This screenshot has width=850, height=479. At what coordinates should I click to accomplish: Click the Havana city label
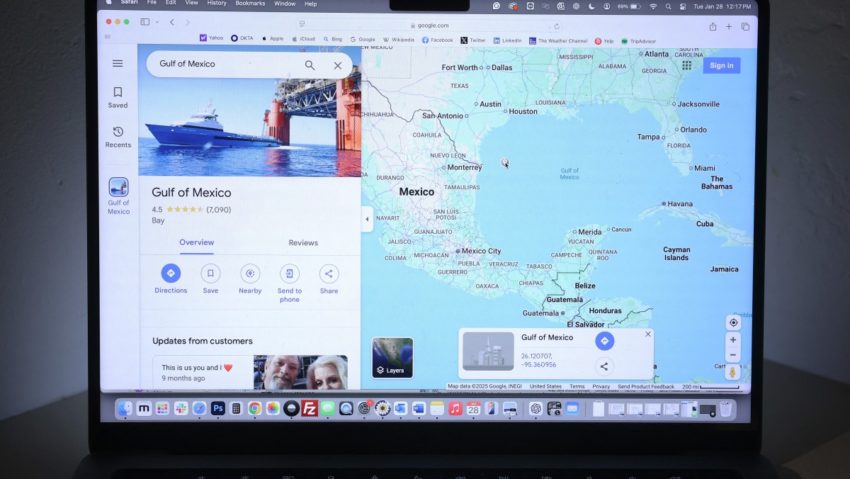point(680,204)
